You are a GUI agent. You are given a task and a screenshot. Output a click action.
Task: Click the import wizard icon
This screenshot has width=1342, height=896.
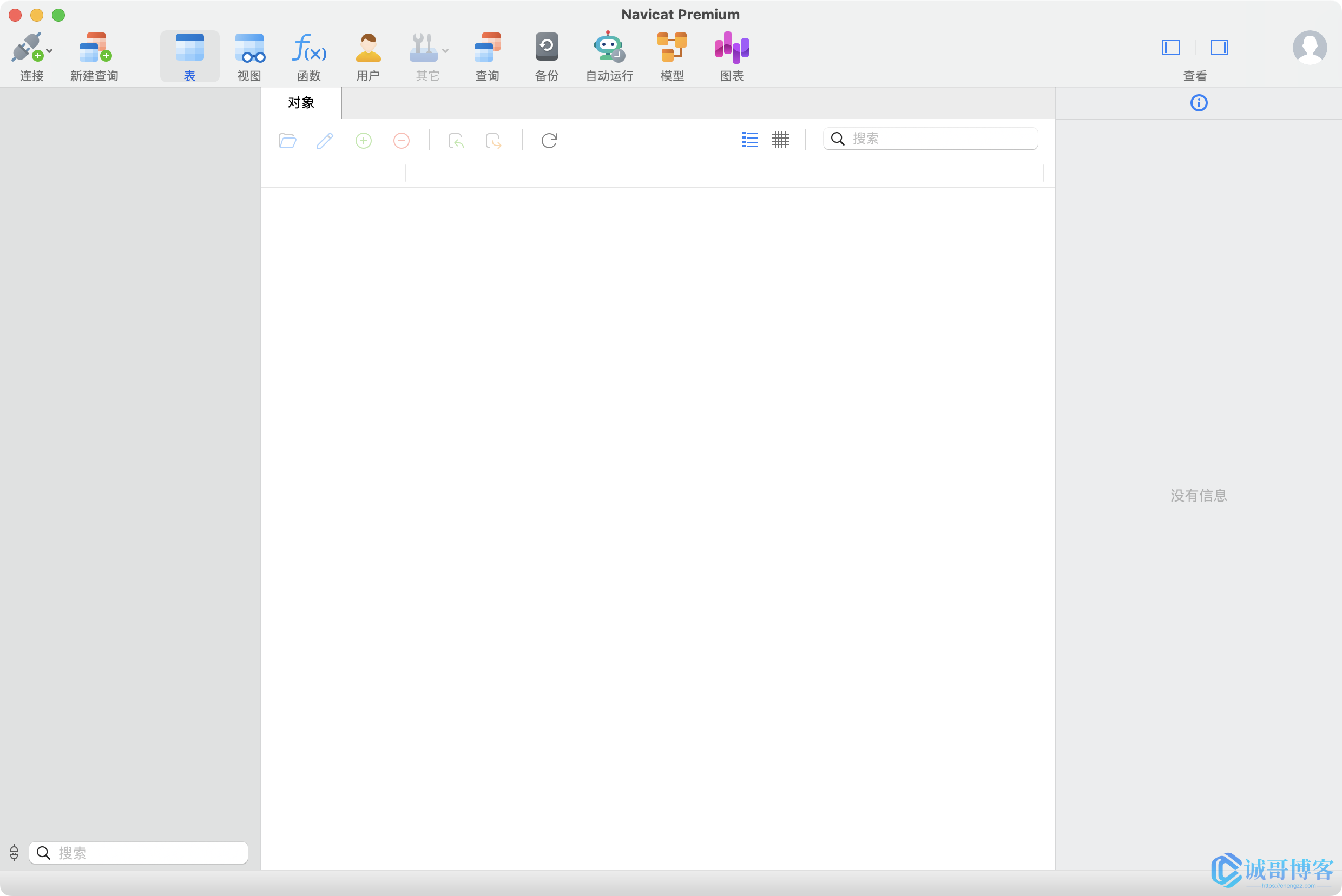[x=456, y=140]
